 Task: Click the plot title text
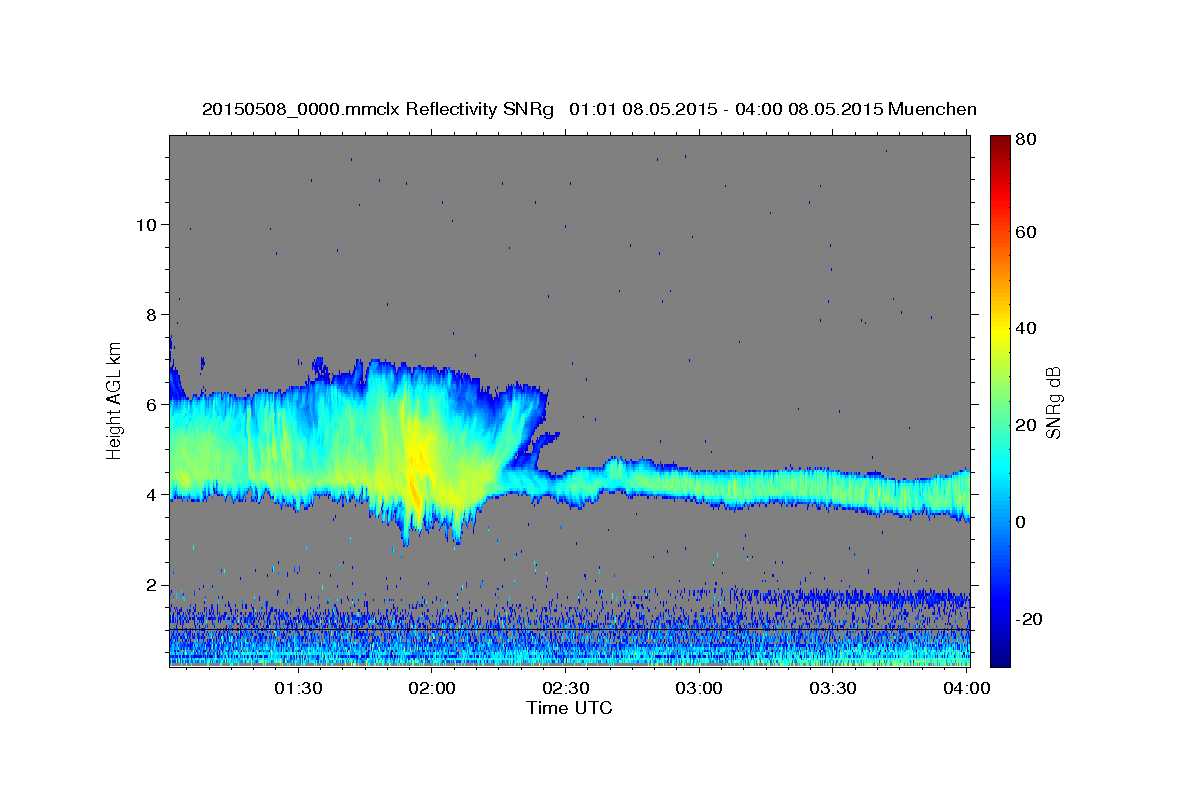pos(589,109)
